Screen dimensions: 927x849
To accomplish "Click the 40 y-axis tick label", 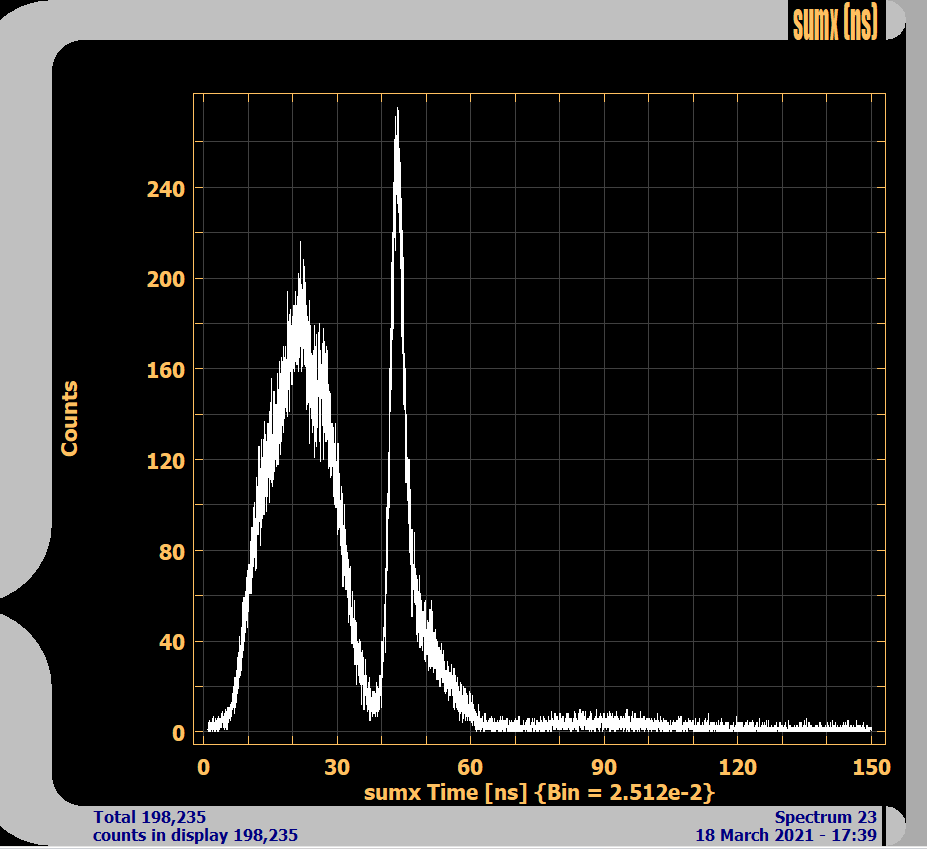I will click(171, 642).
